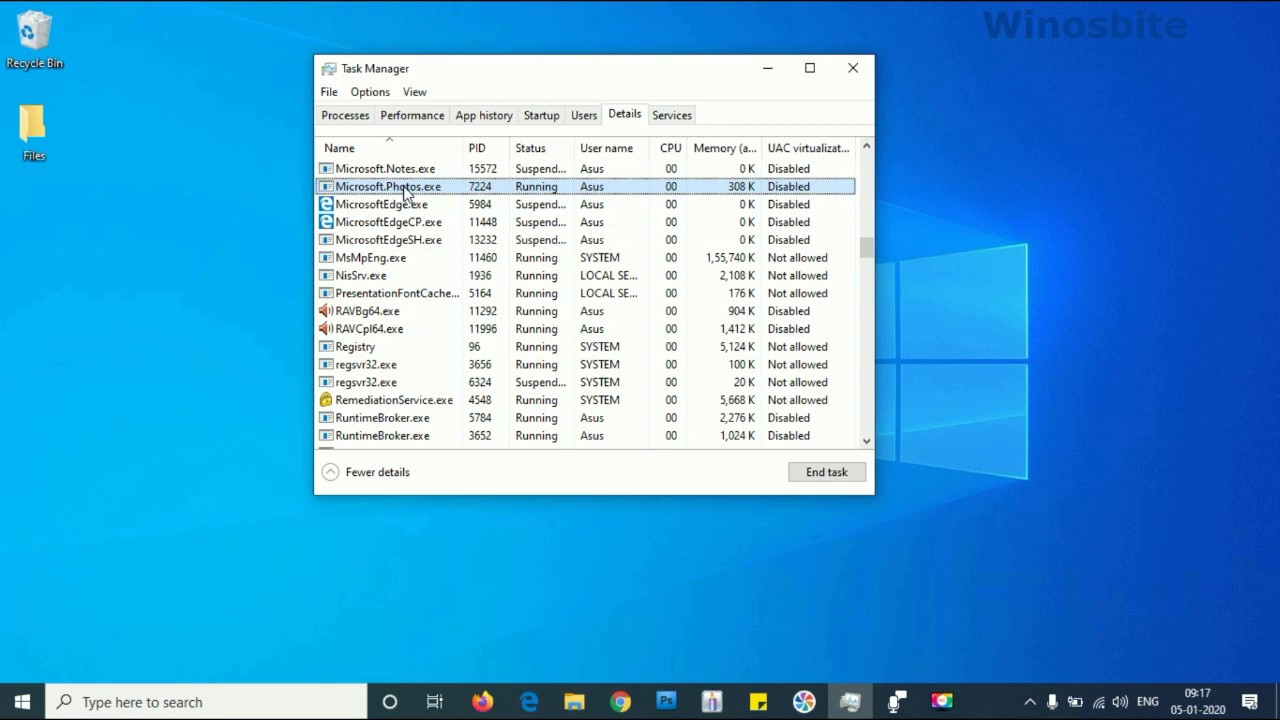Open the Recycle Bin desktop icon
Viewport: 1280px width, 720px height.
[x=34, y=40]
